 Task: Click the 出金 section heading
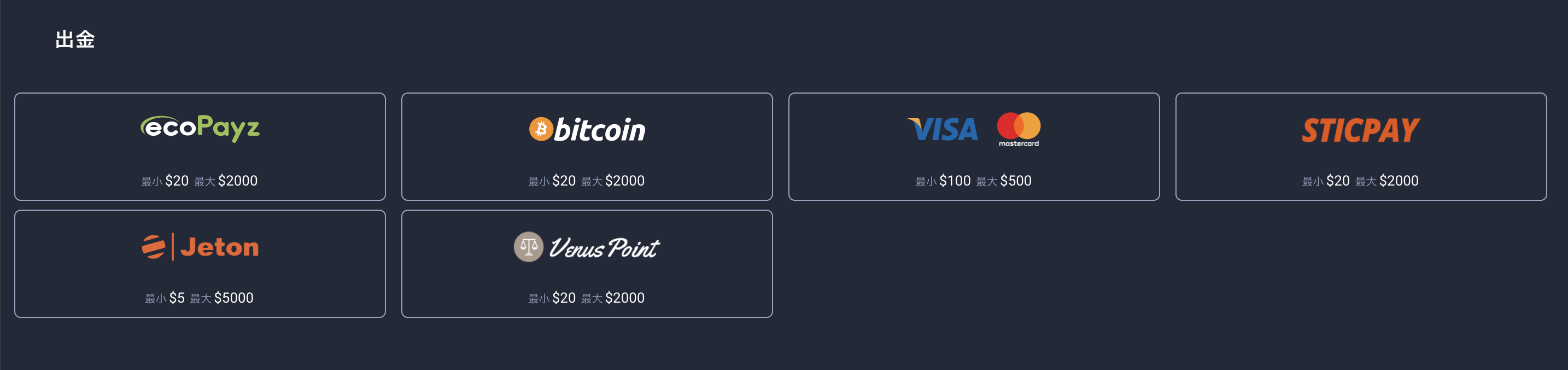tap(75, 39)
